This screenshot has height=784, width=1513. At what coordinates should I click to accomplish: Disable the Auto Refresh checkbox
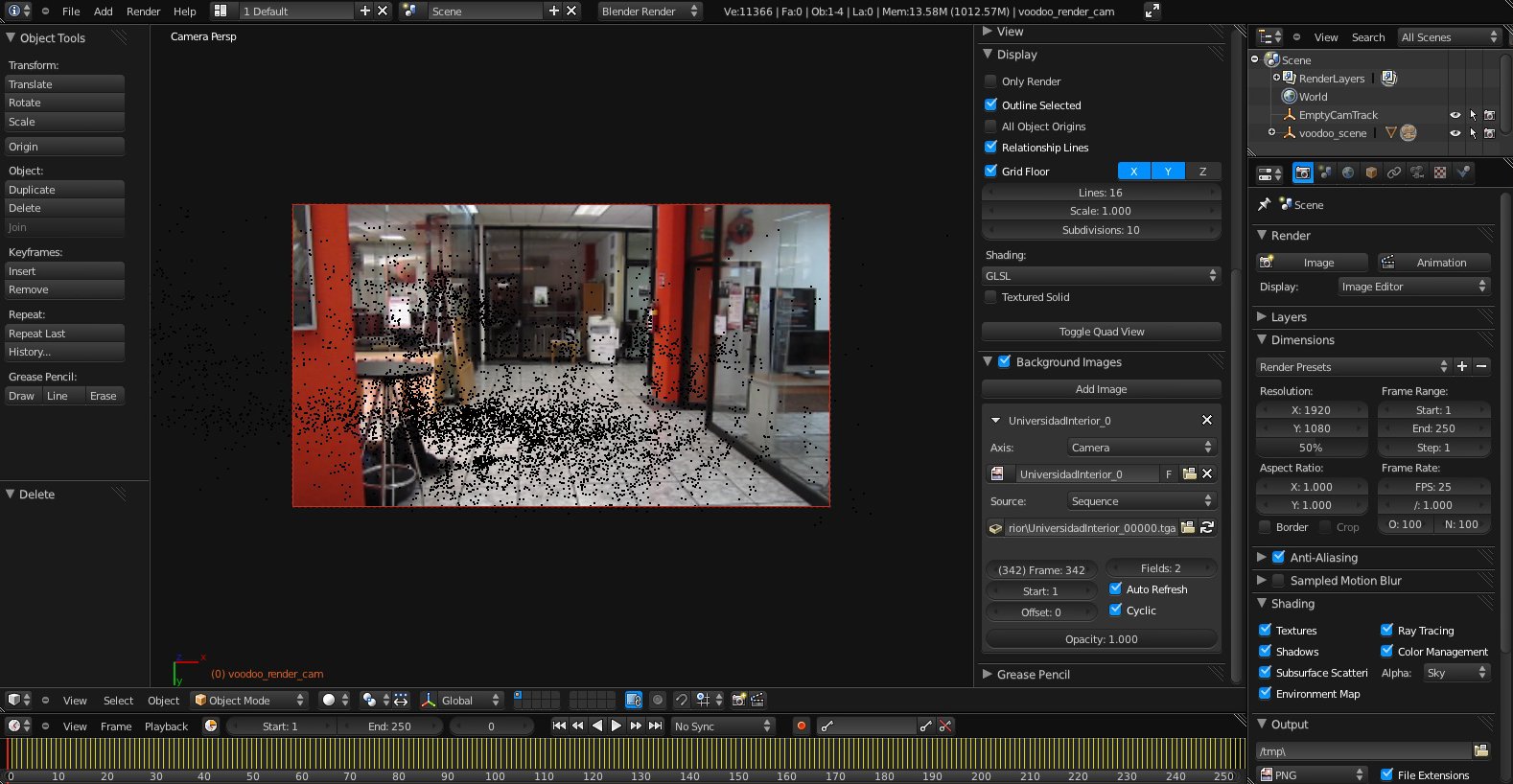pyautogui.click(x=1115, y=589)
